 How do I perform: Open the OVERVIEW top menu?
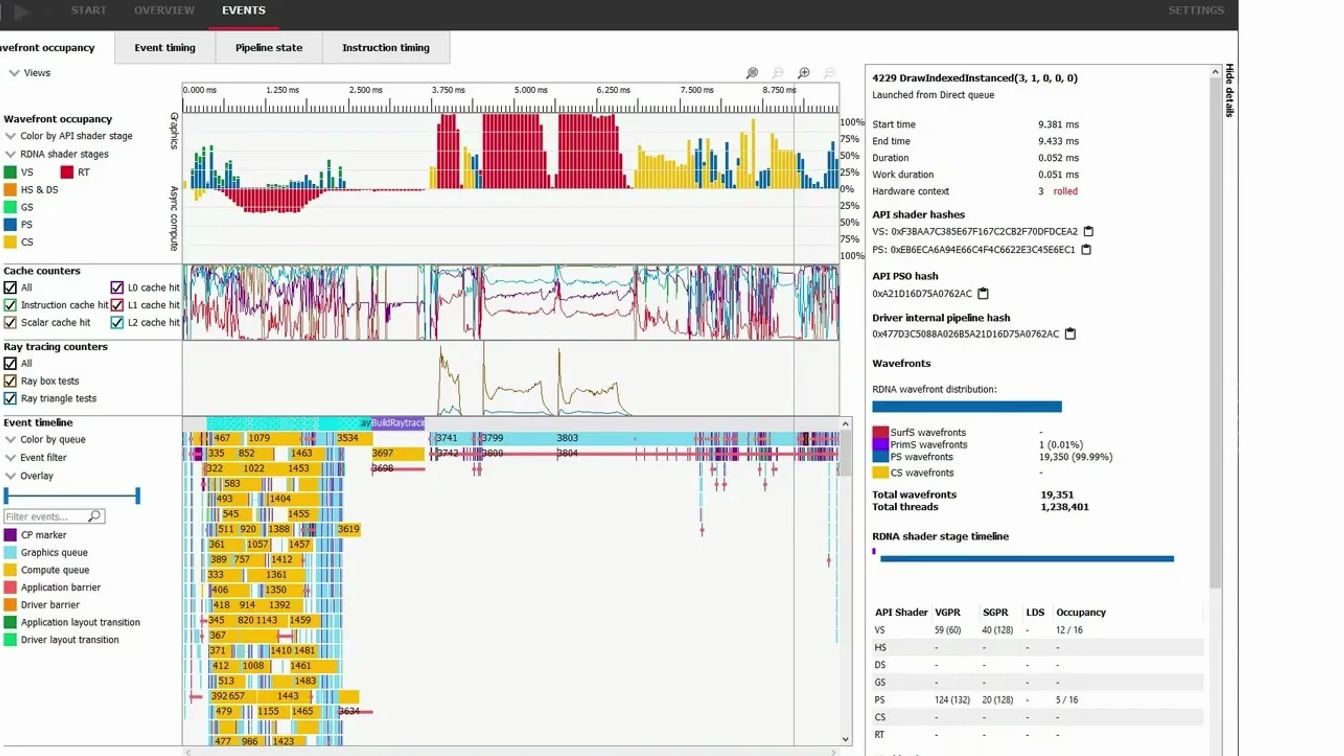(164, 11)
